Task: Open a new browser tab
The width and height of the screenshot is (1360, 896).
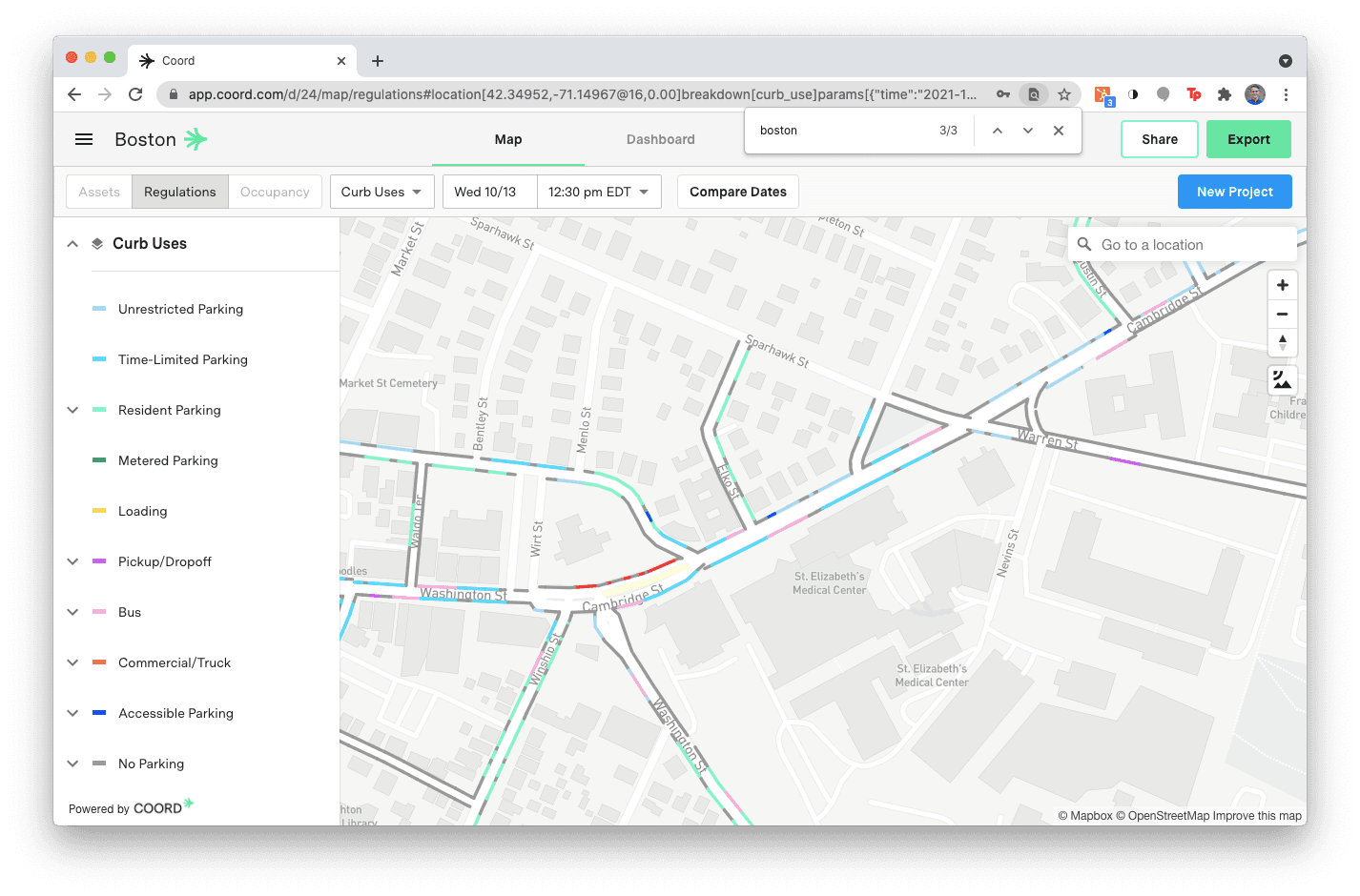Action: click(378, 61)
